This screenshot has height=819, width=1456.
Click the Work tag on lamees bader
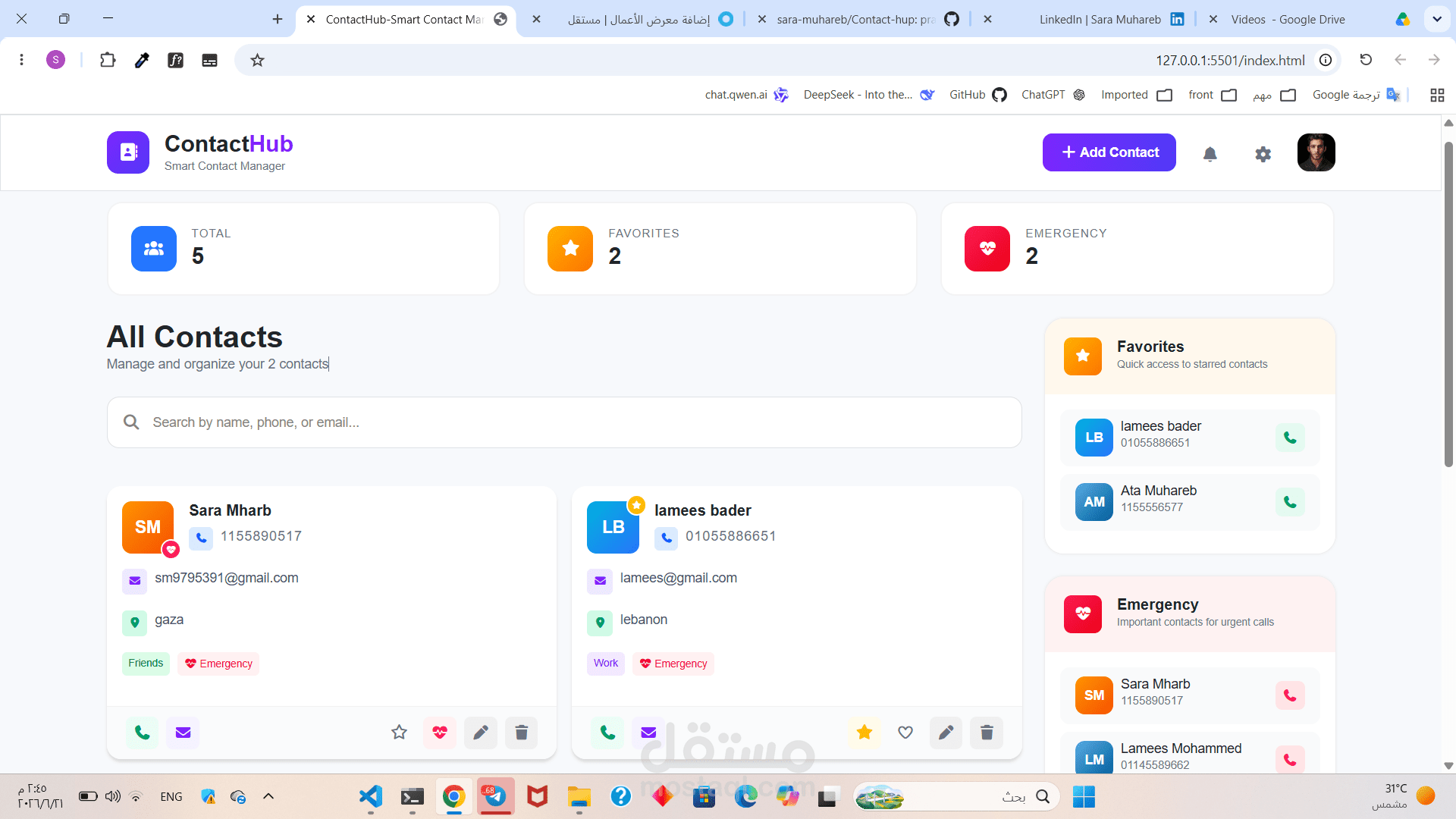tap(606, 664)
